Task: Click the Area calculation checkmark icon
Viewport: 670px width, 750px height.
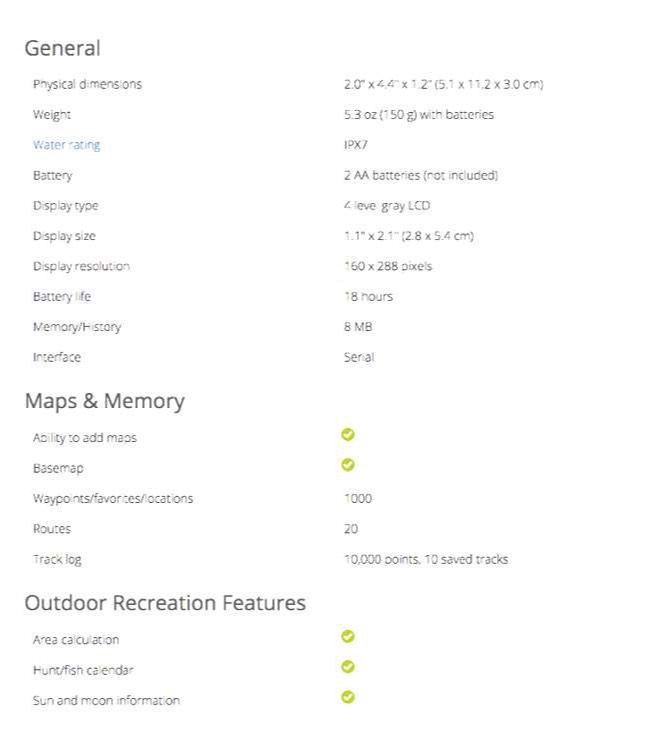Action: point(348,636)
